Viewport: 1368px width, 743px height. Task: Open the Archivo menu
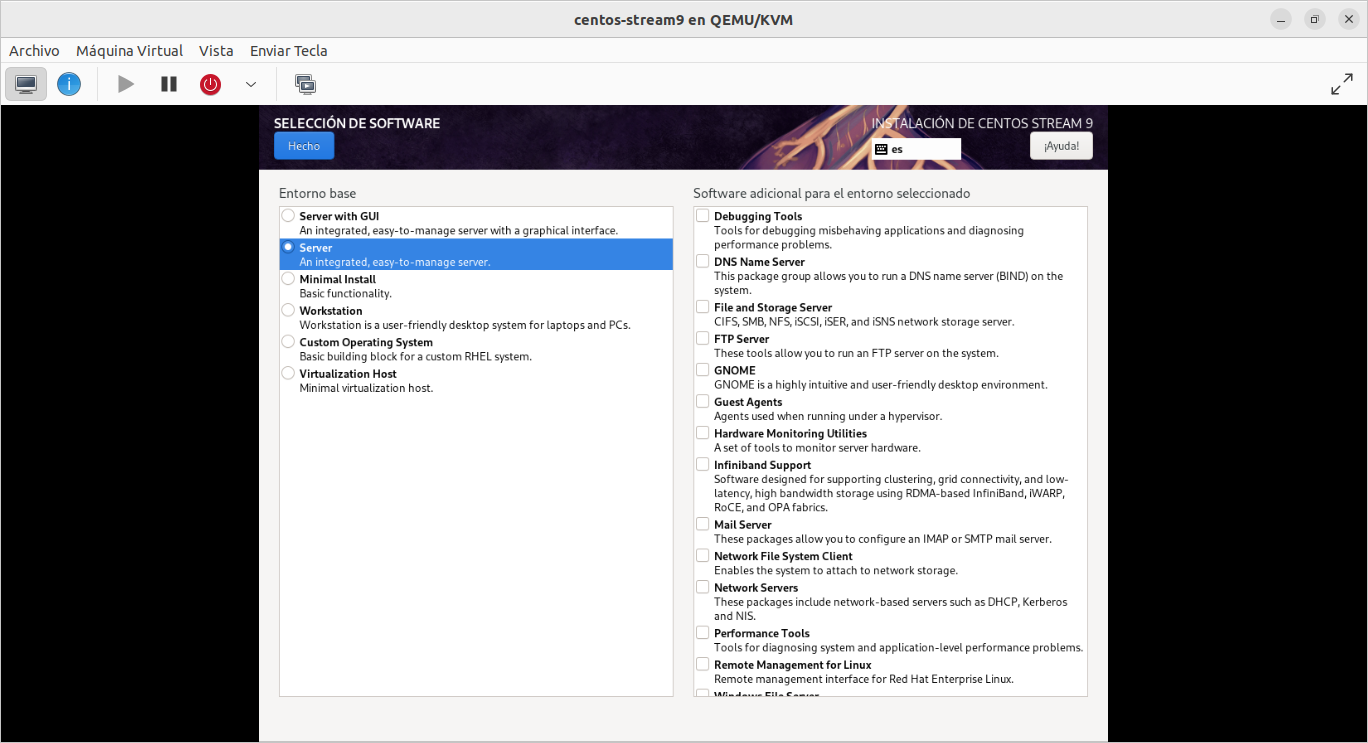point(34,50)
